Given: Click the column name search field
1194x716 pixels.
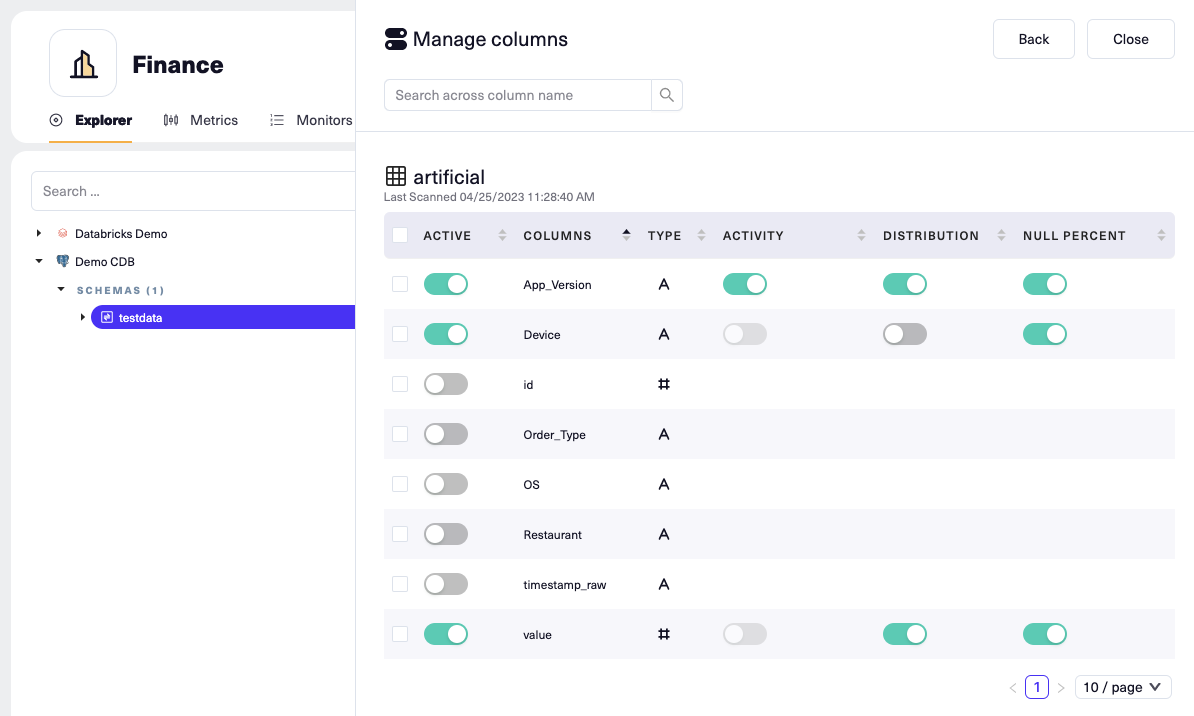Looking at the screenshot, I should coord(518,95).
